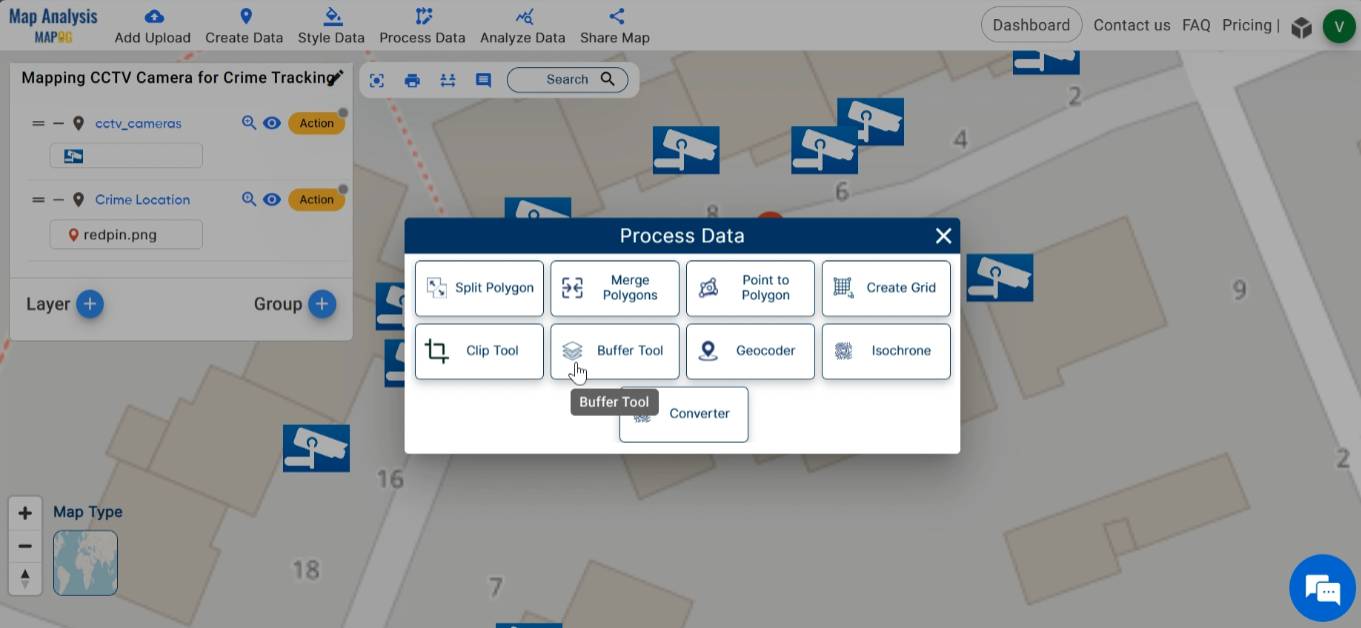1361x628 pixels.
Task: Click the zoom-to-extent icon in map toolbar
Action: pyautogui.click(x=377, y=80)
